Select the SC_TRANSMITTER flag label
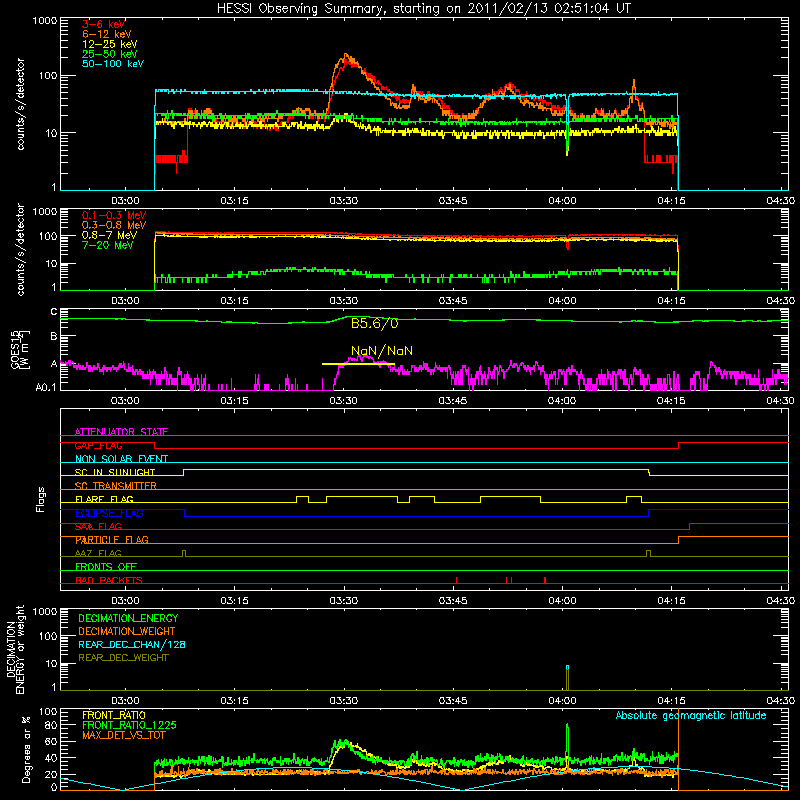 click(x=116, y=485)
